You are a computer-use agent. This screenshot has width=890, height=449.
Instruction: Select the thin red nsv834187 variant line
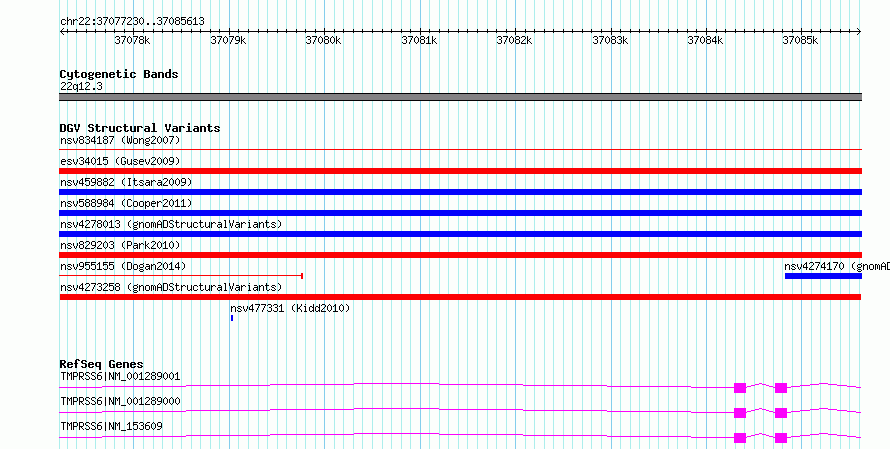click(x=460, y=150)
